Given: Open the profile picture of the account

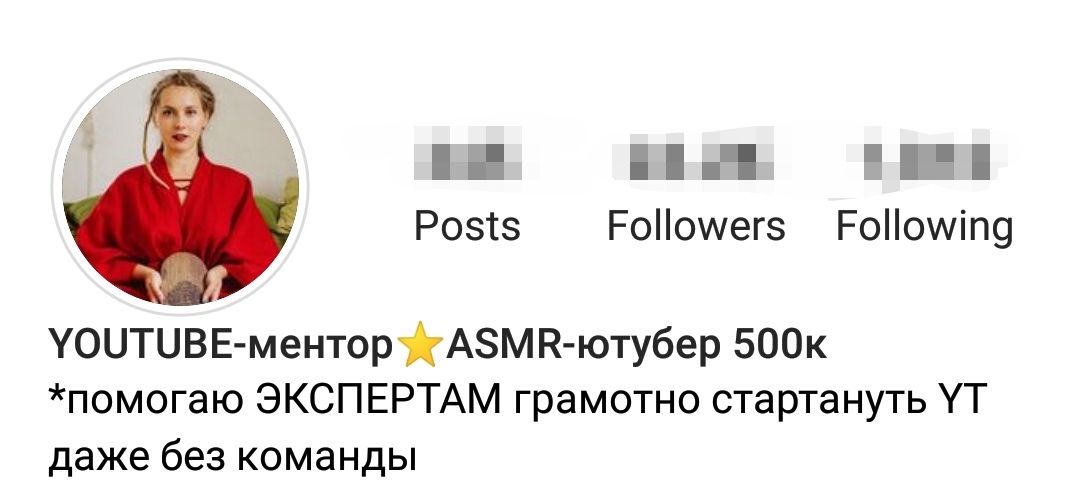Looking at the screenshot, I should [x=180, y=186].
